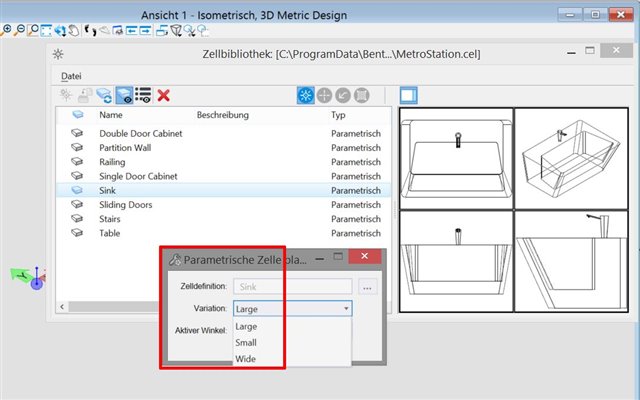The height and width of the screenshot is (400, 640).
Task: Click the View Previous arrow tool
Action: [x=131, y=31]
